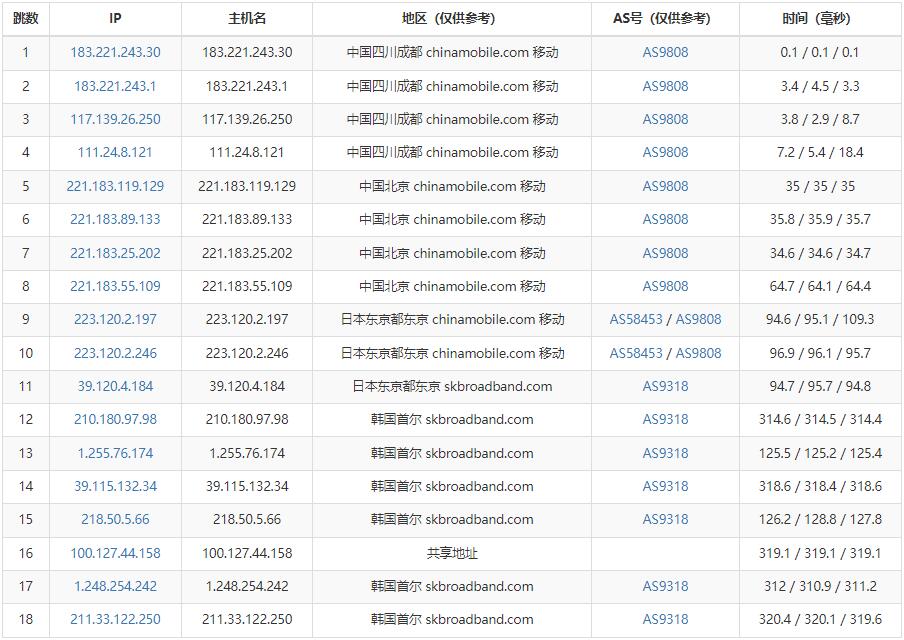Open IP link 211.33.122.250

(115, 619)
